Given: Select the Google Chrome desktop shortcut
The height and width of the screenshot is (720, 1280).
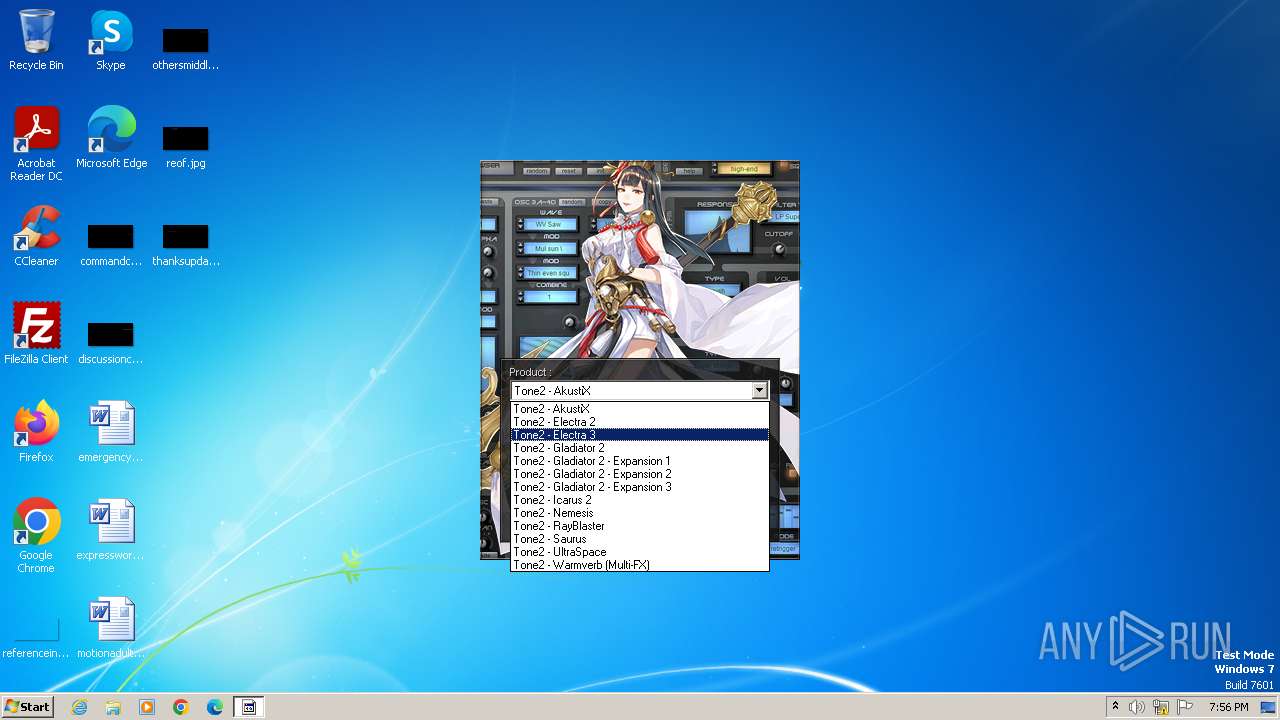Looking at the screenshot, I should coord(36,536).
